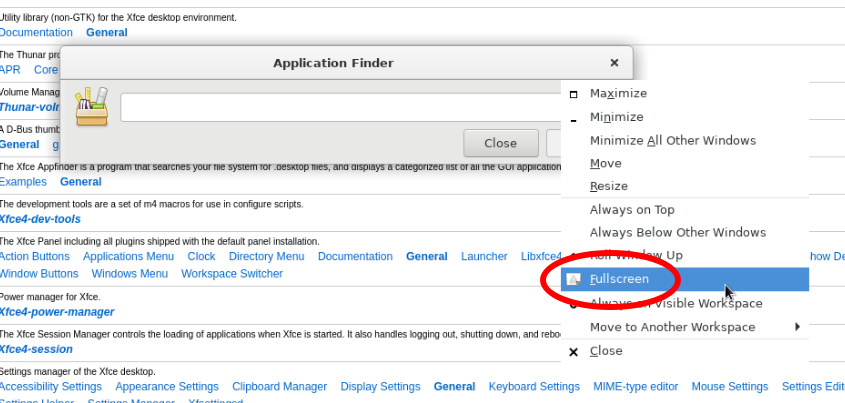Choose Move from the window menu
845x403 pixels.
(x=606, y=164)
